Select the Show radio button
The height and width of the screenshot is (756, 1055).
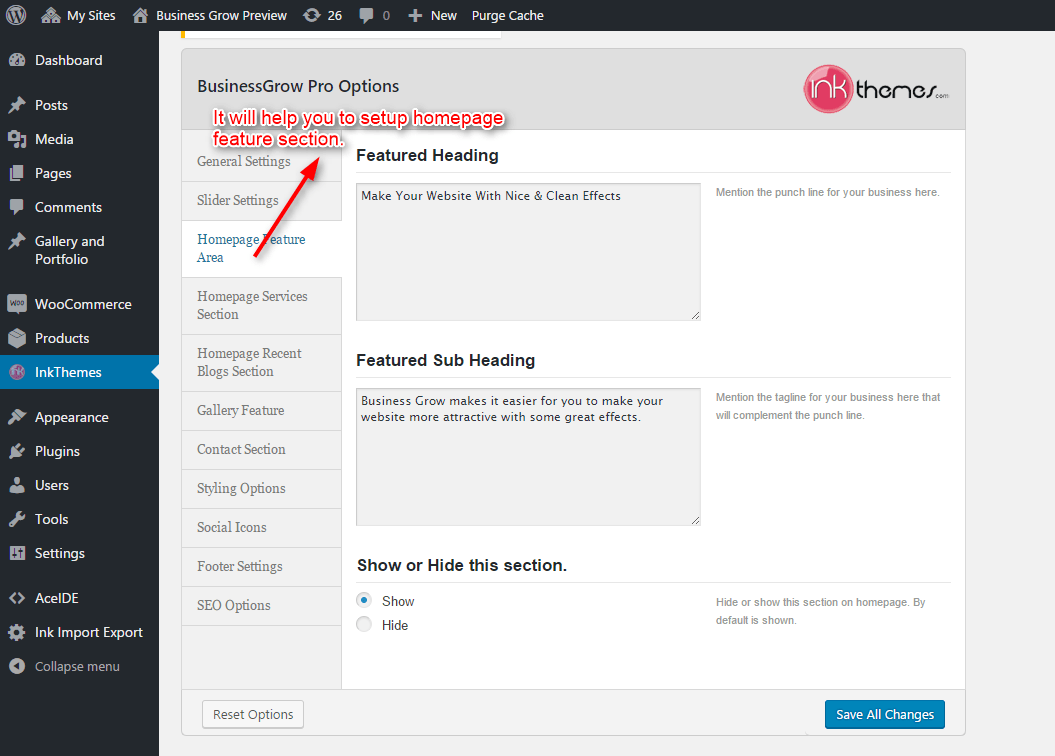[x=364, y=600]
